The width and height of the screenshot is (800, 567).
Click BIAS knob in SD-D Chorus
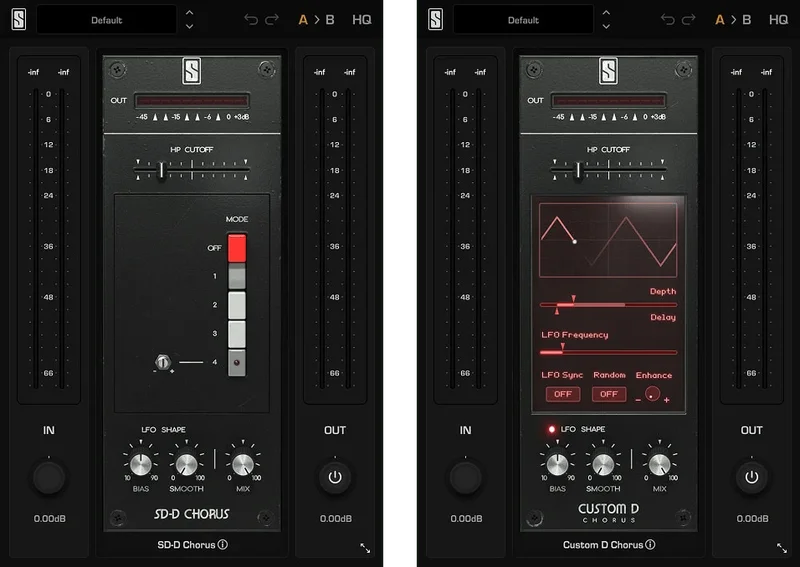141,464
